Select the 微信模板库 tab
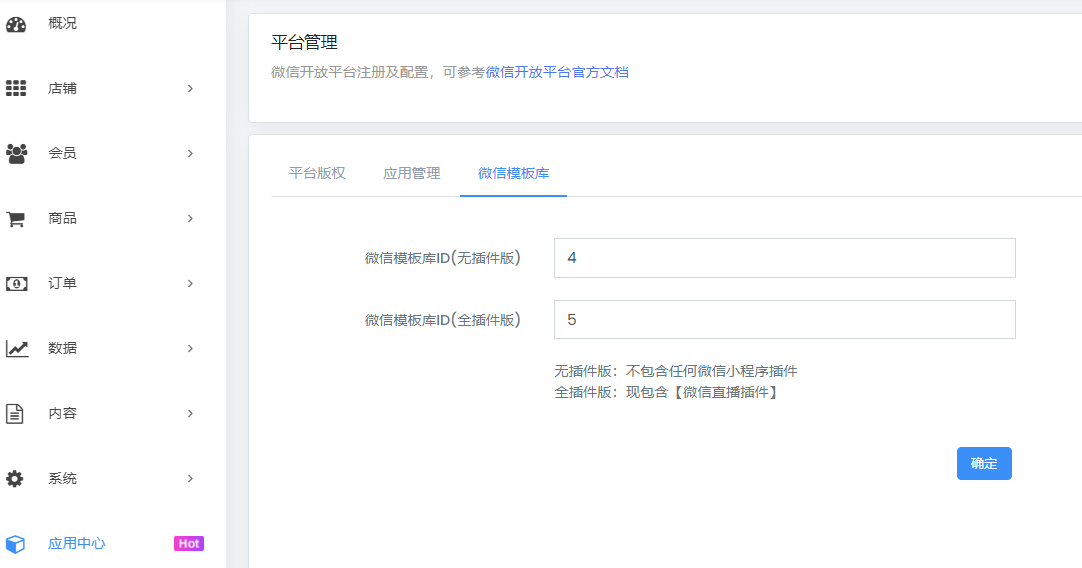The height and width of the screenshot is (568, 1082). (x=513, y=173)
